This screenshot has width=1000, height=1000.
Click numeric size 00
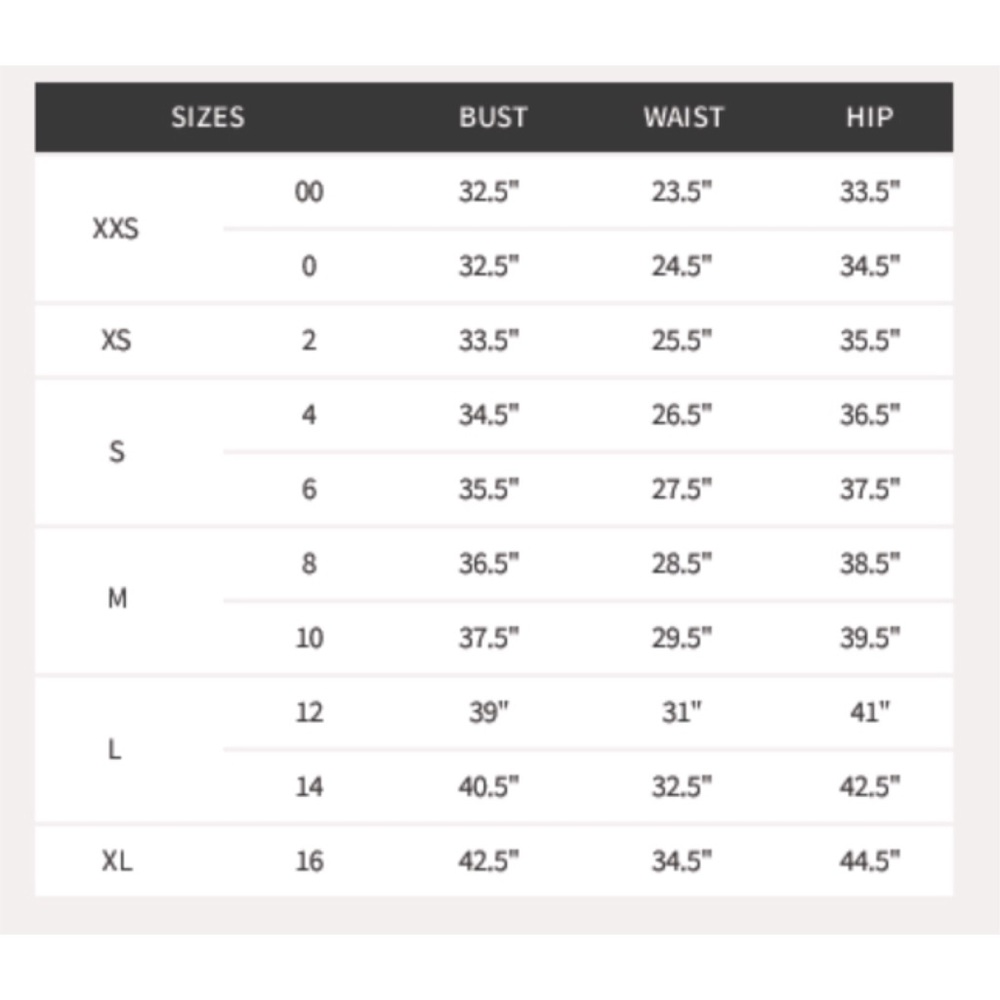pos(309,192)
